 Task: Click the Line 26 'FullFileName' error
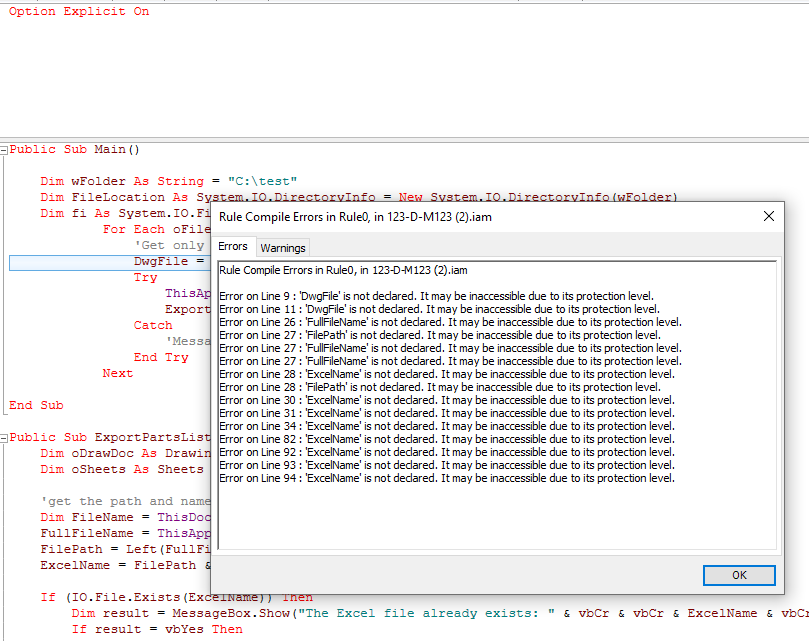(450, 322)
